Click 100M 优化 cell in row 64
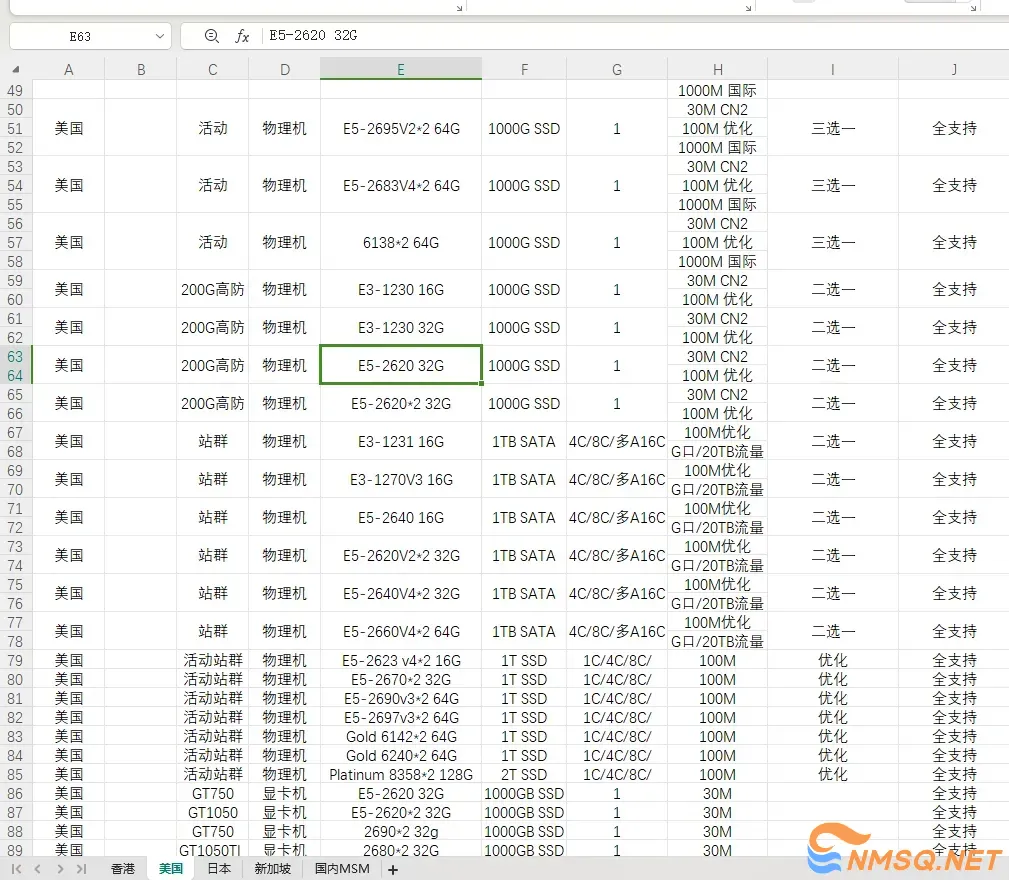 [717, 376]
